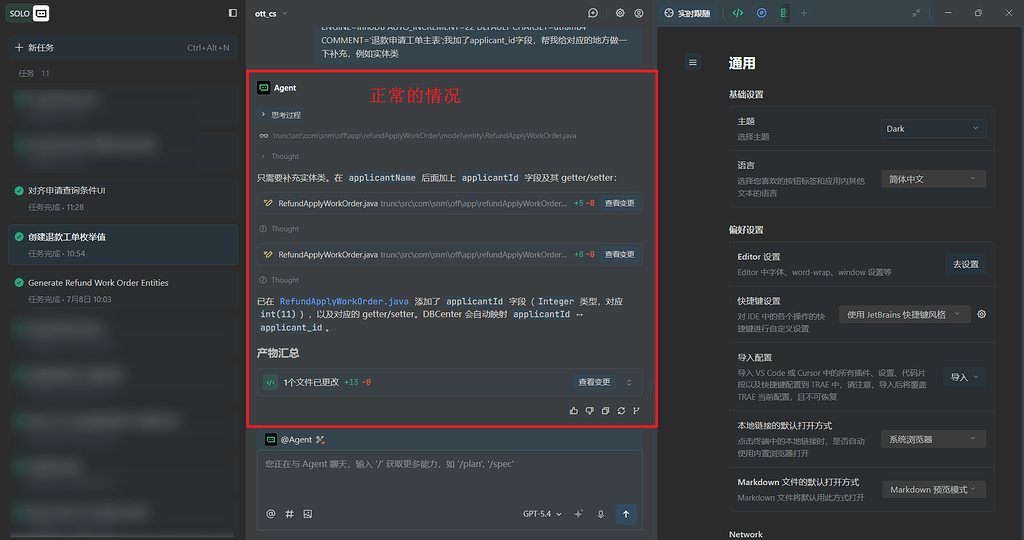Click the # context icon
Viewport: 1024px width, 540px height.
[289, 514]
